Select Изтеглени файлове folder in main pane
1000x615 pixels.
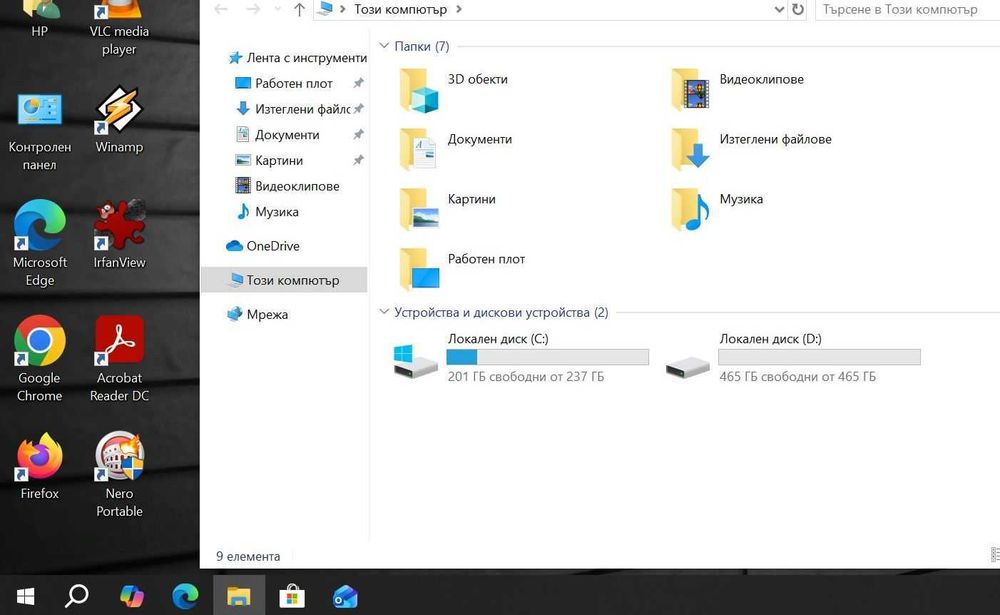751,149
